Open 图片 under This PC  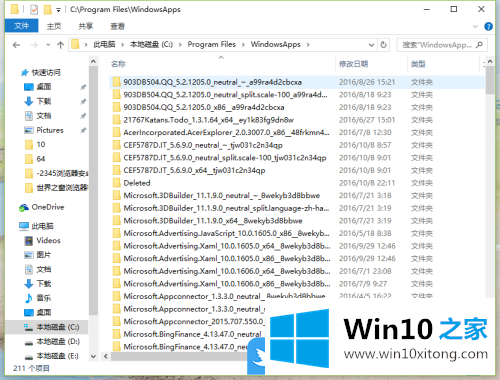coord(44,255)
